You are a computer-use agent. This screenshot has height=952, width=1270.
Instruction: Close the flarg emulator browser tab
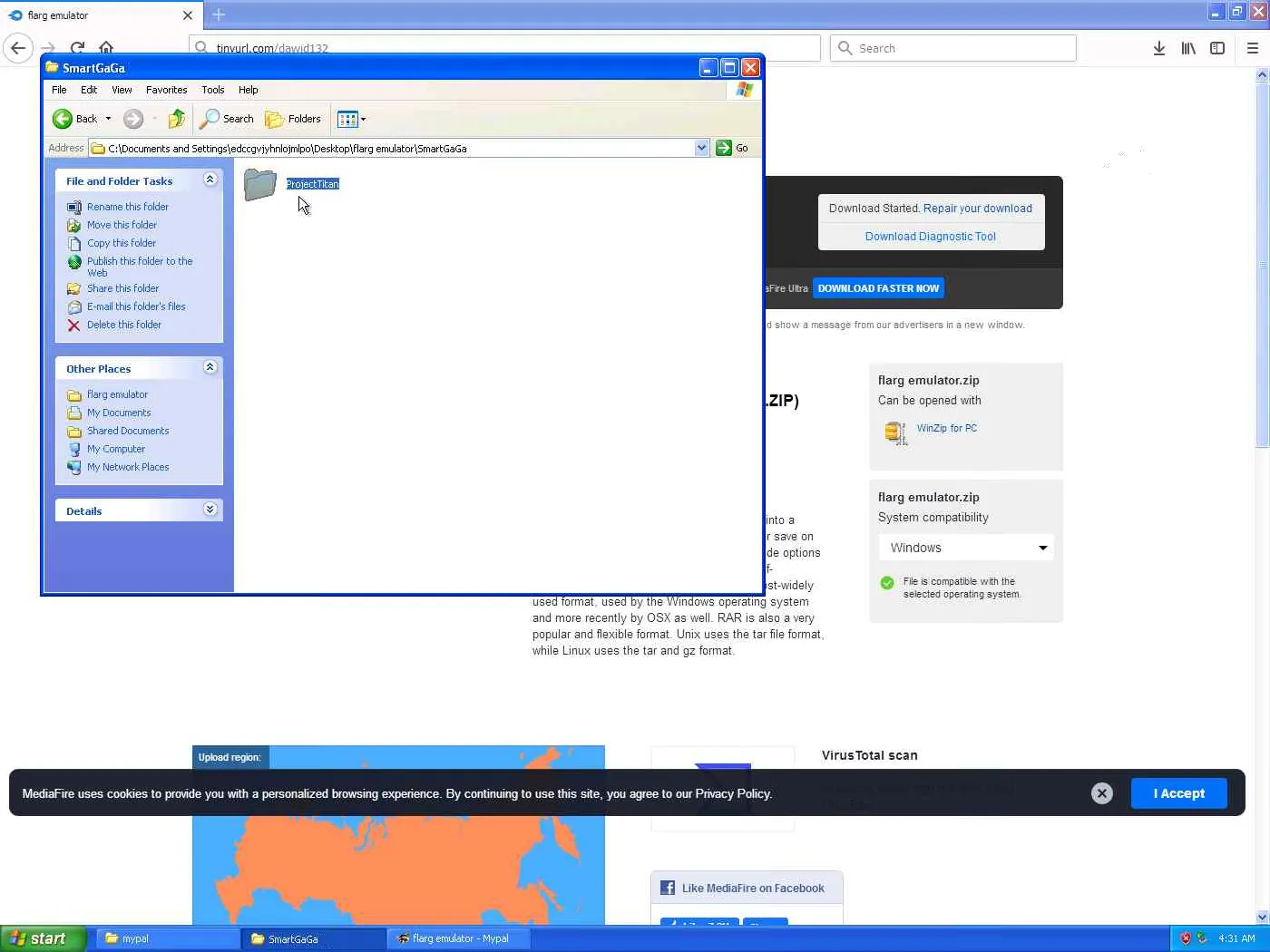click(x=188, y=15)
